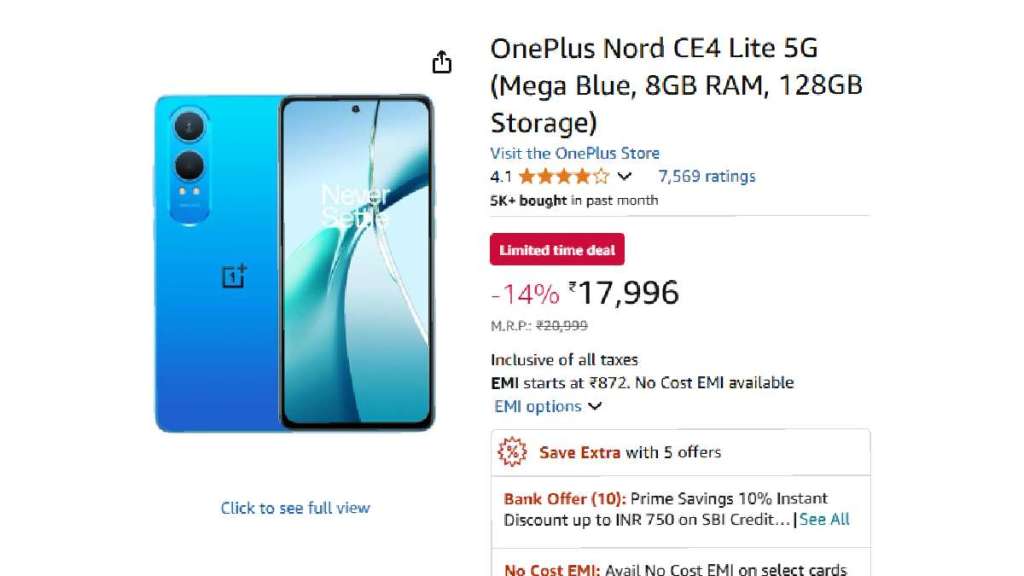Open the OnePlus phone product image
The width and height of the screenshot is (1024, 576).
click(x=294, y=263)
